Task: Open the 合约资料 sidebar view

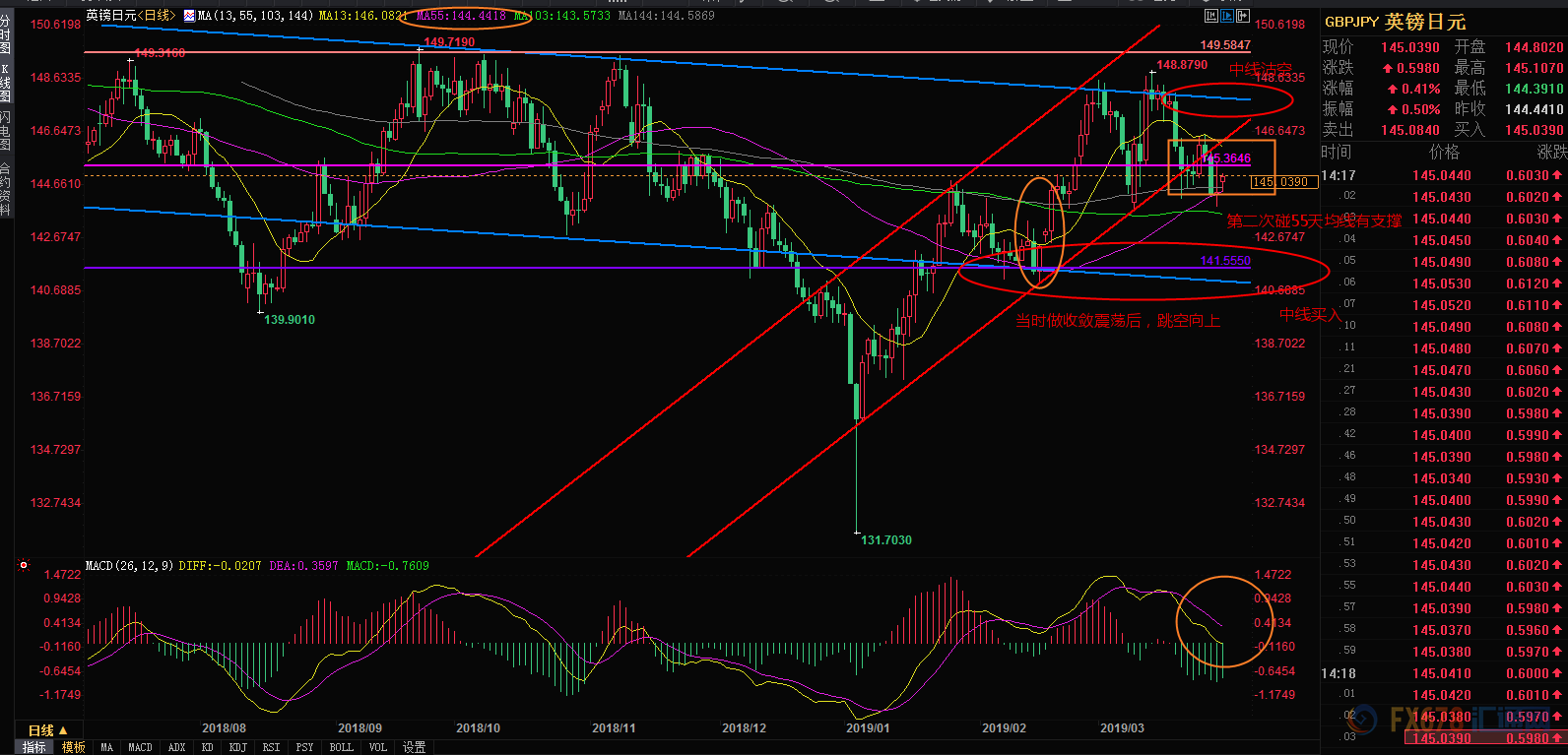Action: (x=6, y=187)
